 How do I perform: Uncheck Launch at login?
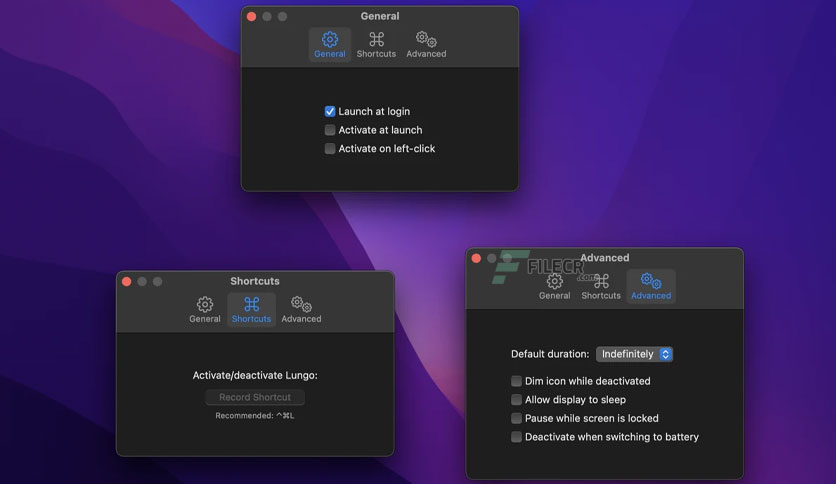pyautogui.click(x=330, y=111)
